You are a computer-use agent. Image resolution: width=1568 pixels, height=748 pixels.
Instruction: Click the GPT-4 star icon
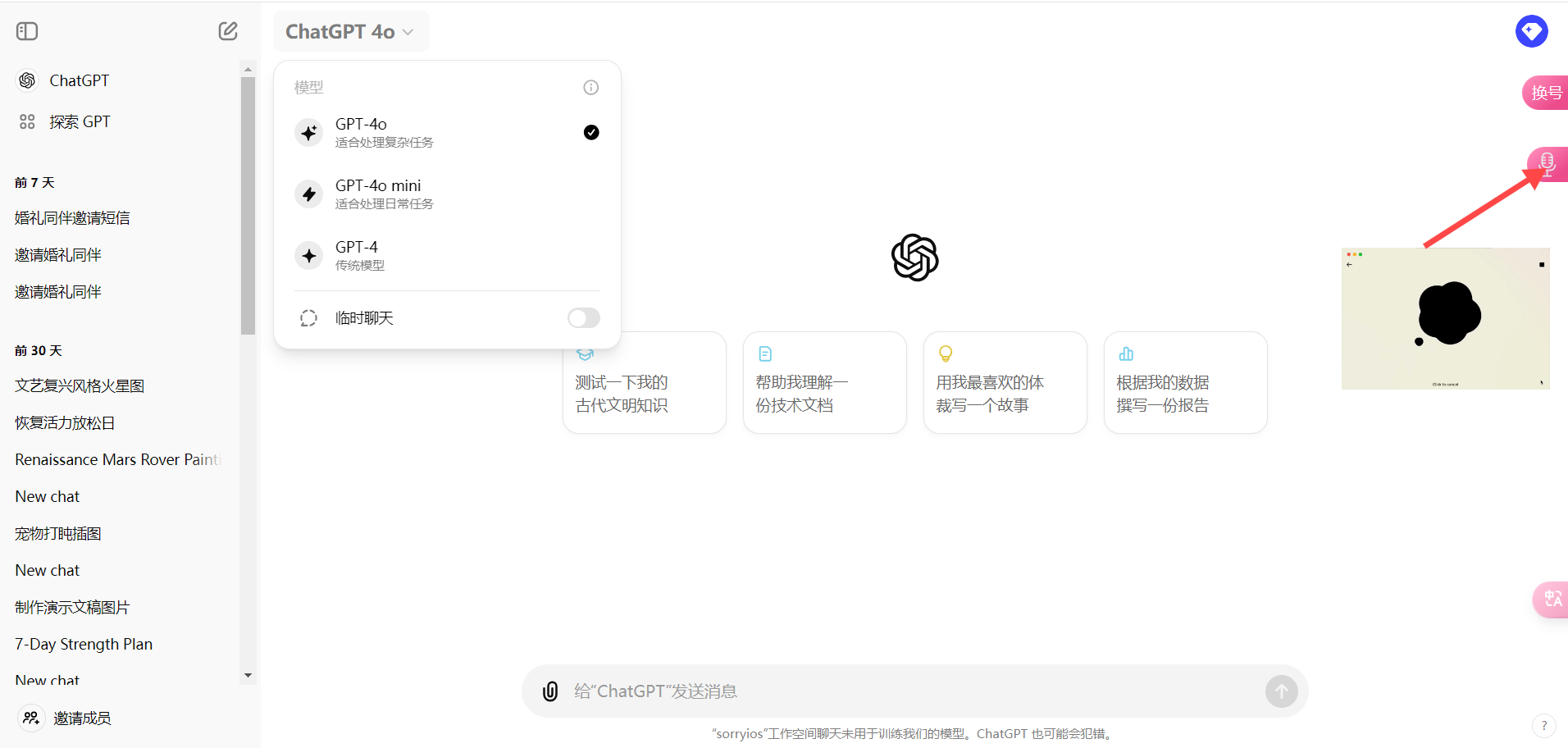309,255
